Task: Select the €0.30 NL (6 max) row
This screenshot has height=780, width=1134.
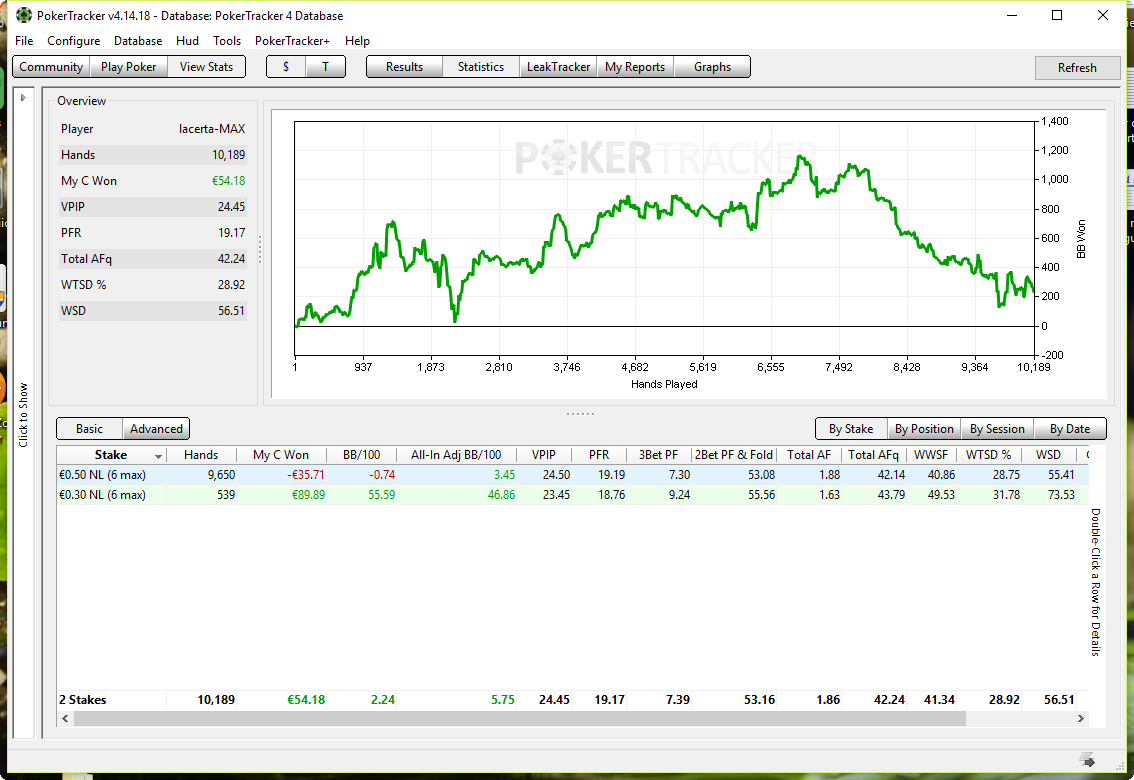Action: pyautogui.click(x=572, y=495)
